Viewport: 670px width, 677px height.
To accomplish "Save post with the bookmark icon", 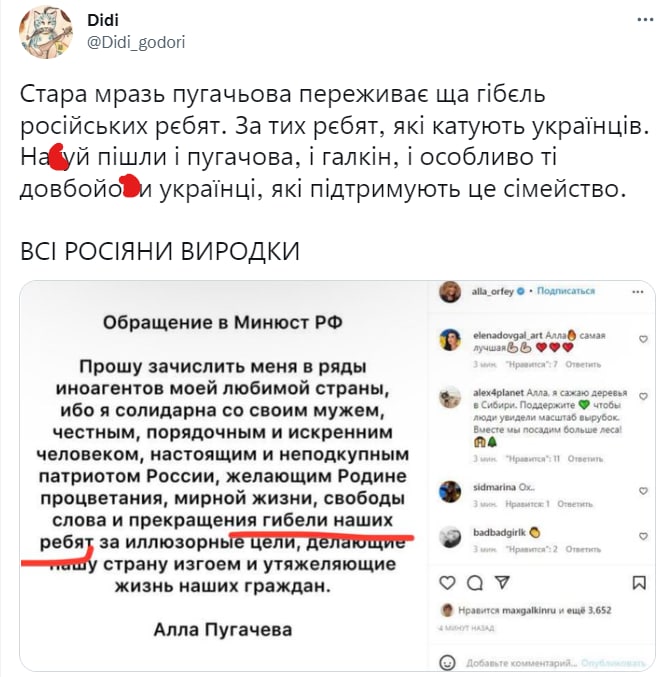I will point(639,583).
